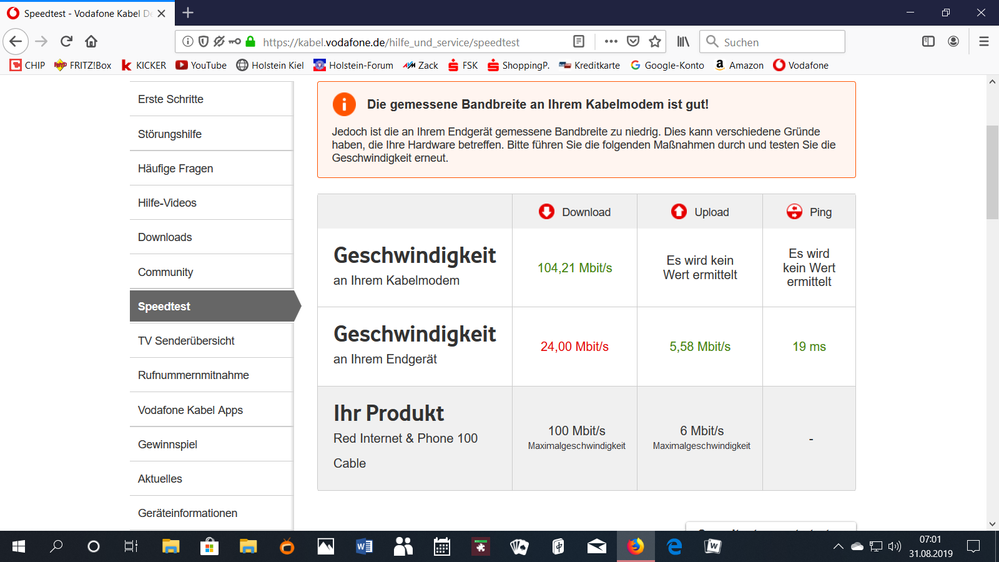Viewport: 999px width, 562px height.
Task: Open Vodafone Kabel Apps
Action: coord(212,410)
